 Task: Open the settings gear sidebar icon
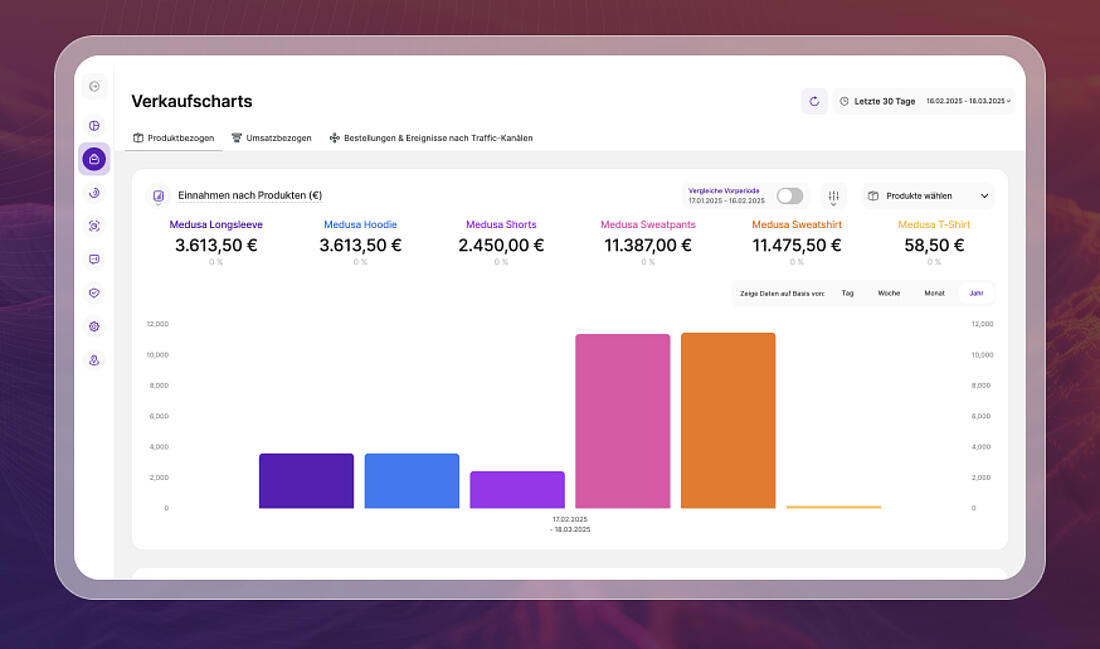click(94, 326)
